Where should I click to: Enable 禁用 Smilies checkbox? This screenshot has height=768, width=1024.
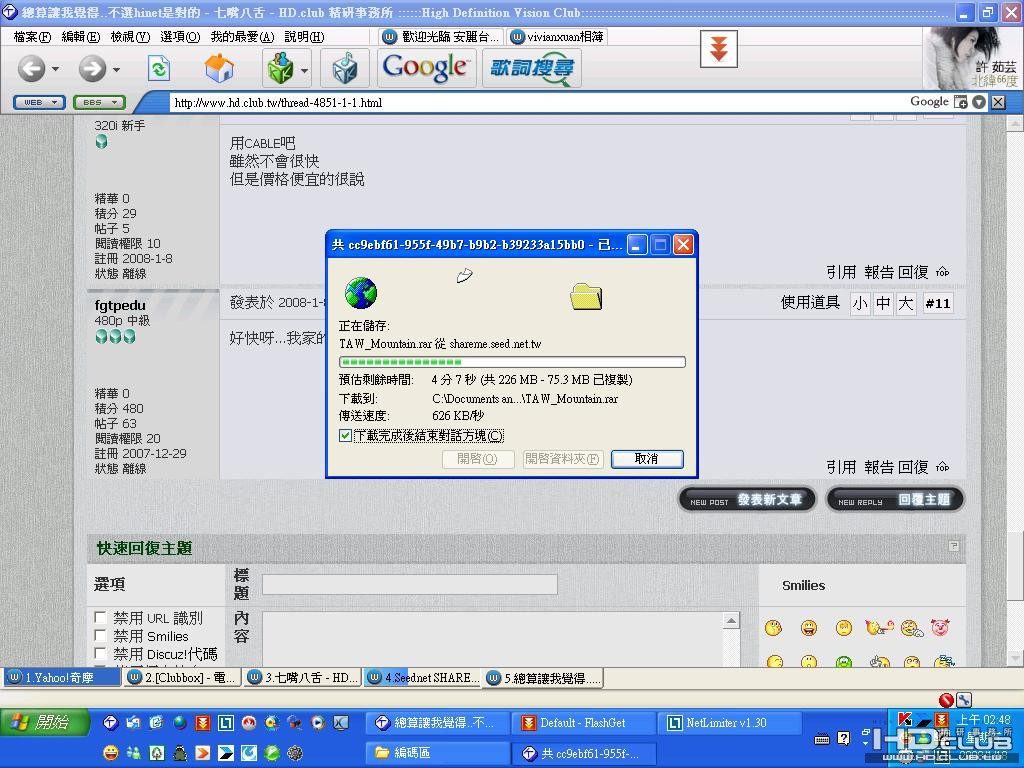100,635
